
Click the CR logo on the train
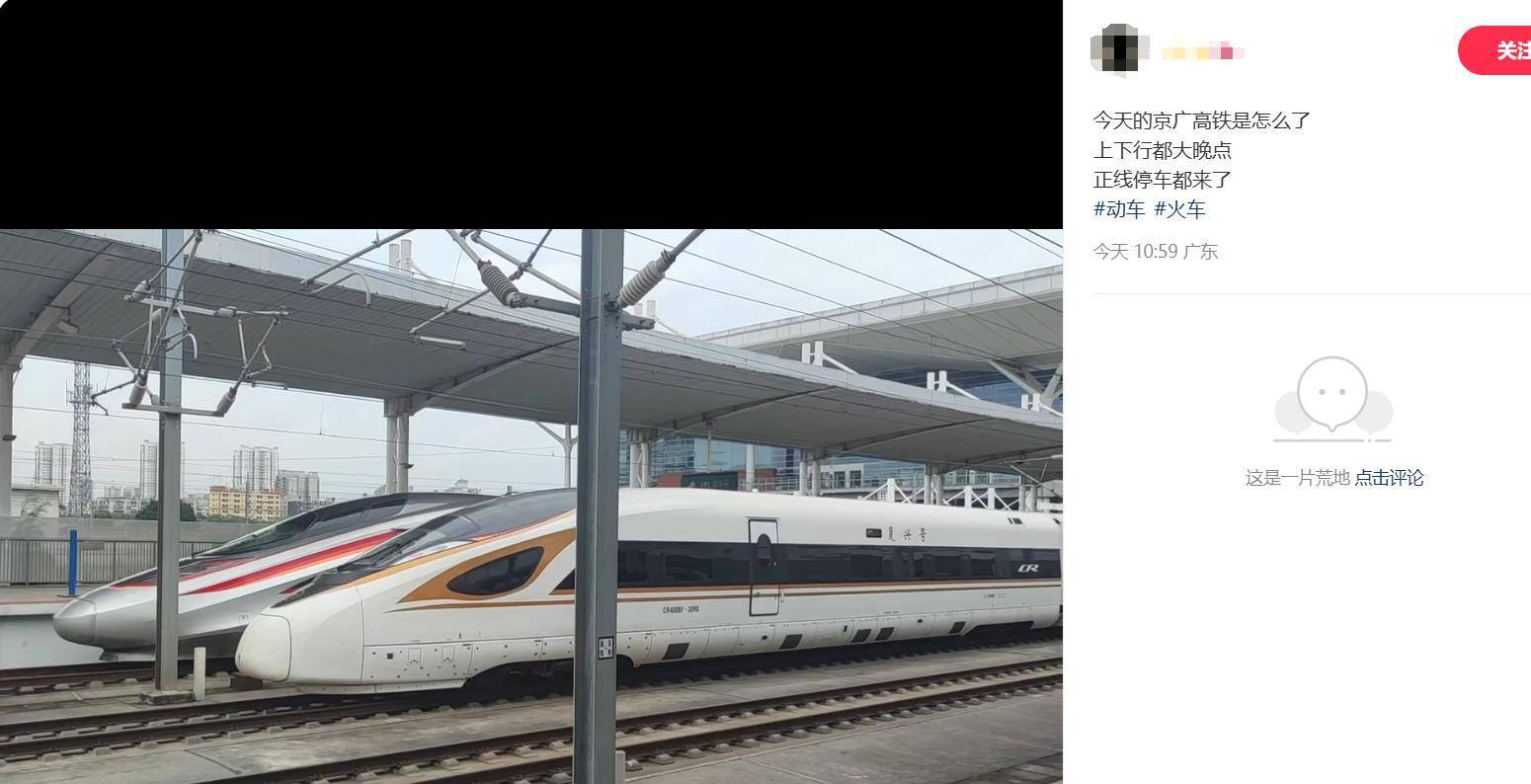point(1027,568)
